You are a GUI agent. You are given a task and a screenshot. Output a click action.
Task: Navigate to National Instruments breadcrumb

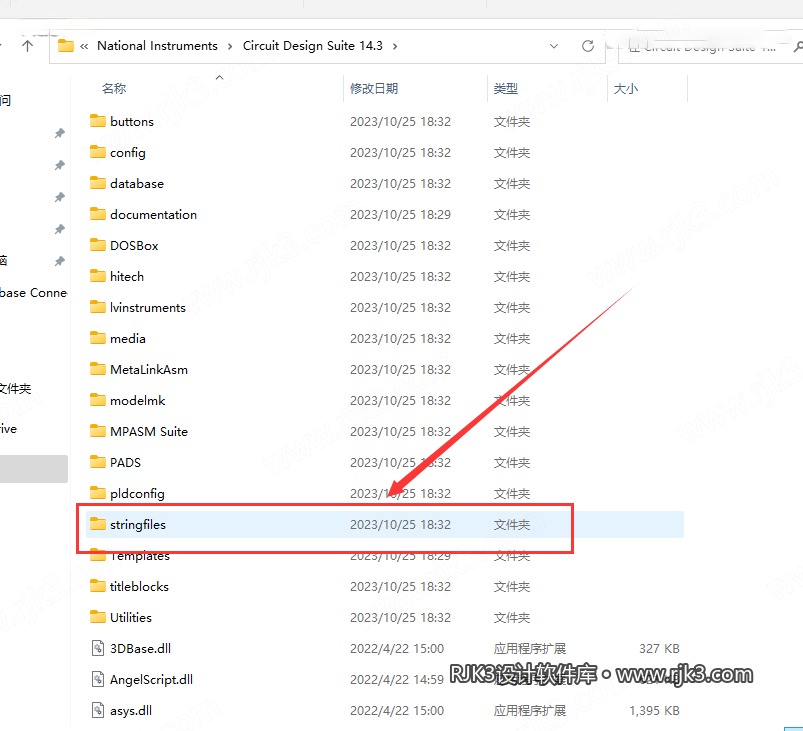pos(157,46)
